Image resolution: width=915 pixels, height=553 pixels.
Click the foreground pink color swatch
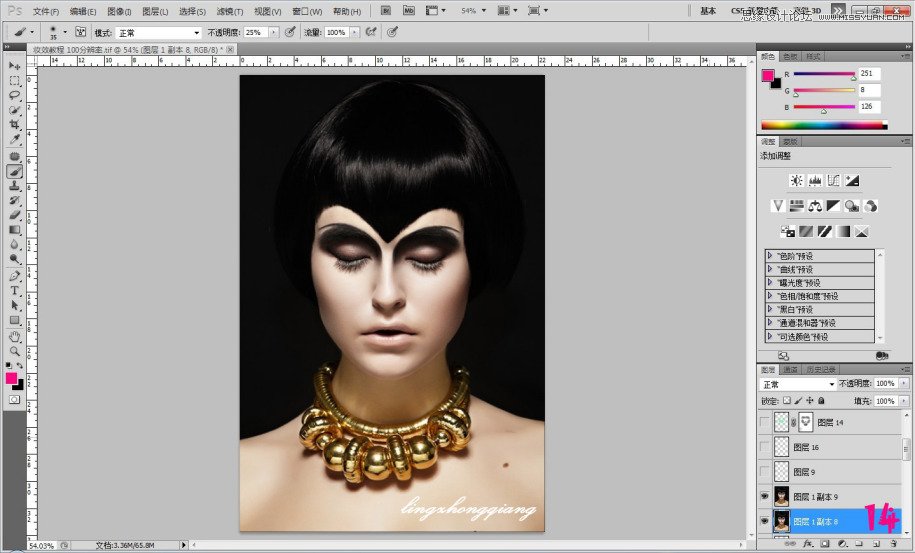pyautogui.click(x=13, y=378)
